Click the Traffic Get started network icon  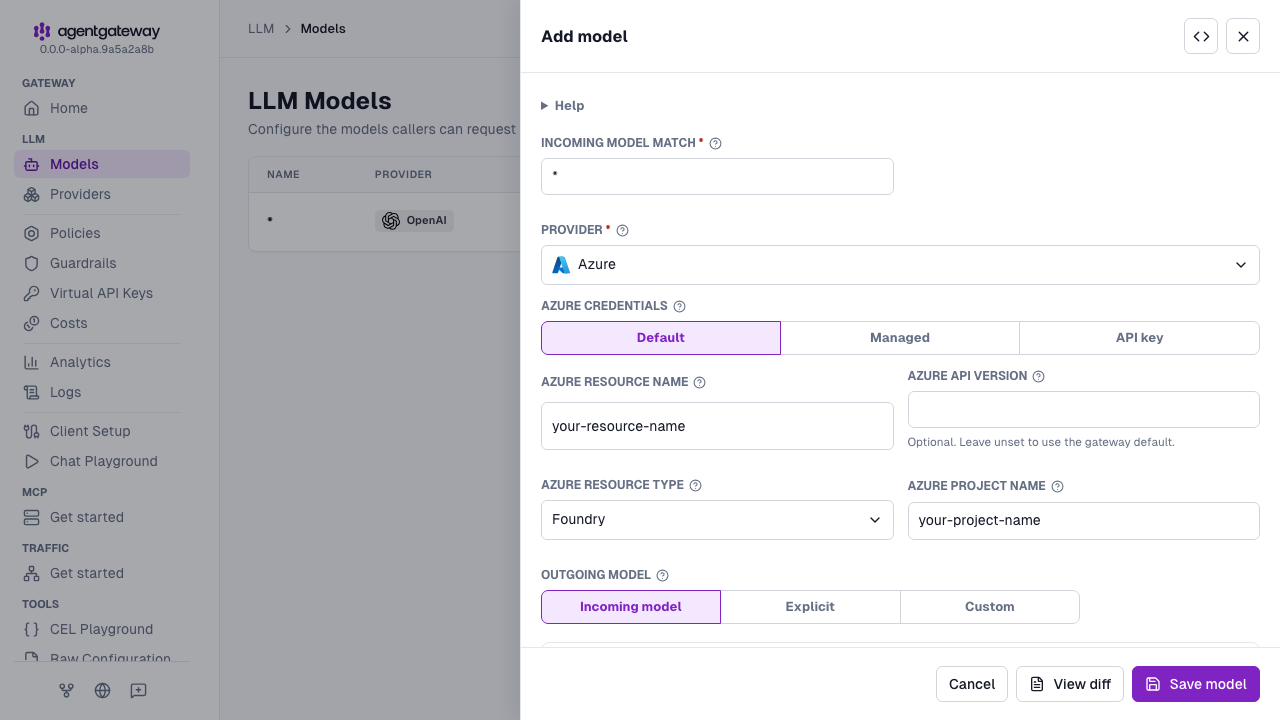tap(32, 573)
